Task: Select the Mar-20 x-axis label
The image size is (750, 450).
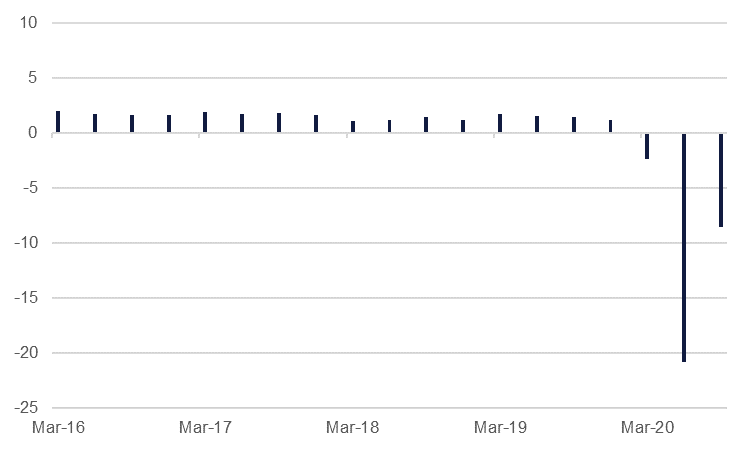Action: point(647,428)
